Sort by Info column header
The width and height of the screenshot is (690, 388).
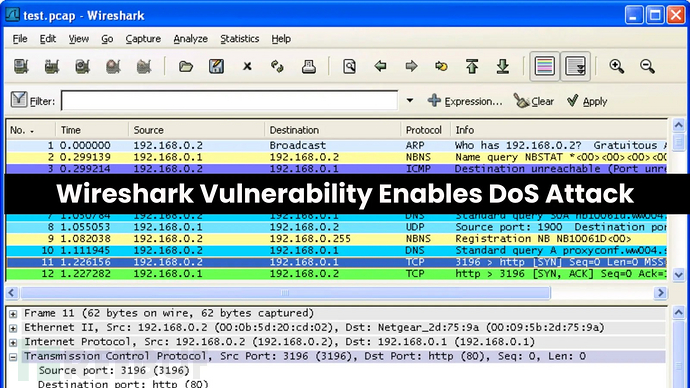click(x=559, y=130)
